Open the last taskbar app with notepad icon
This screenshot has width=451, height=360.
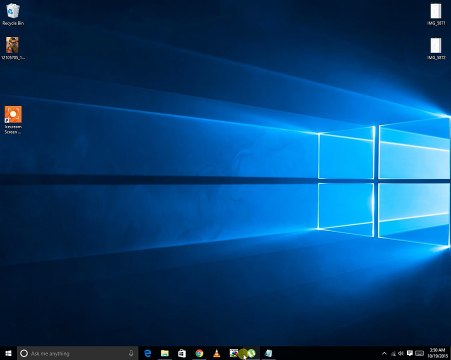(x=269, y=353)
